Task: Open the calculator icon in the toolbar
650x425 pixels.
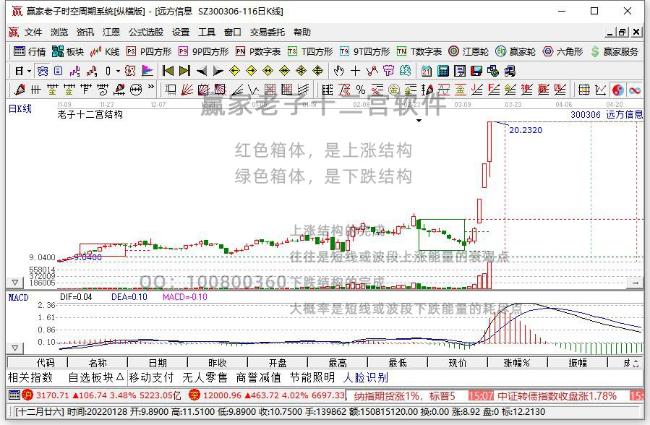Action: tap(443, 71)
